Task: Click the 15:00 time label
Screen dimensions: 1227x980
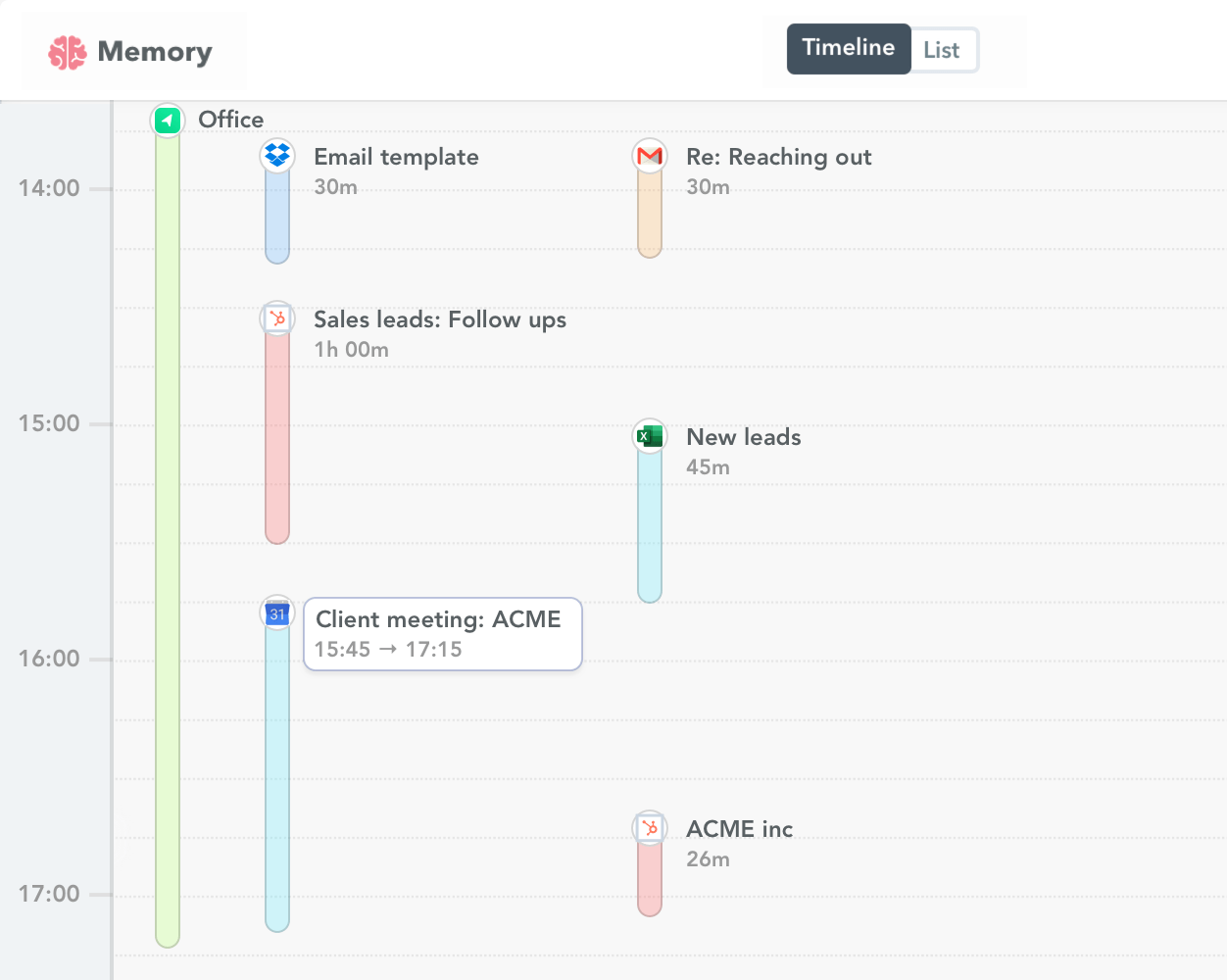Action: 50,423
